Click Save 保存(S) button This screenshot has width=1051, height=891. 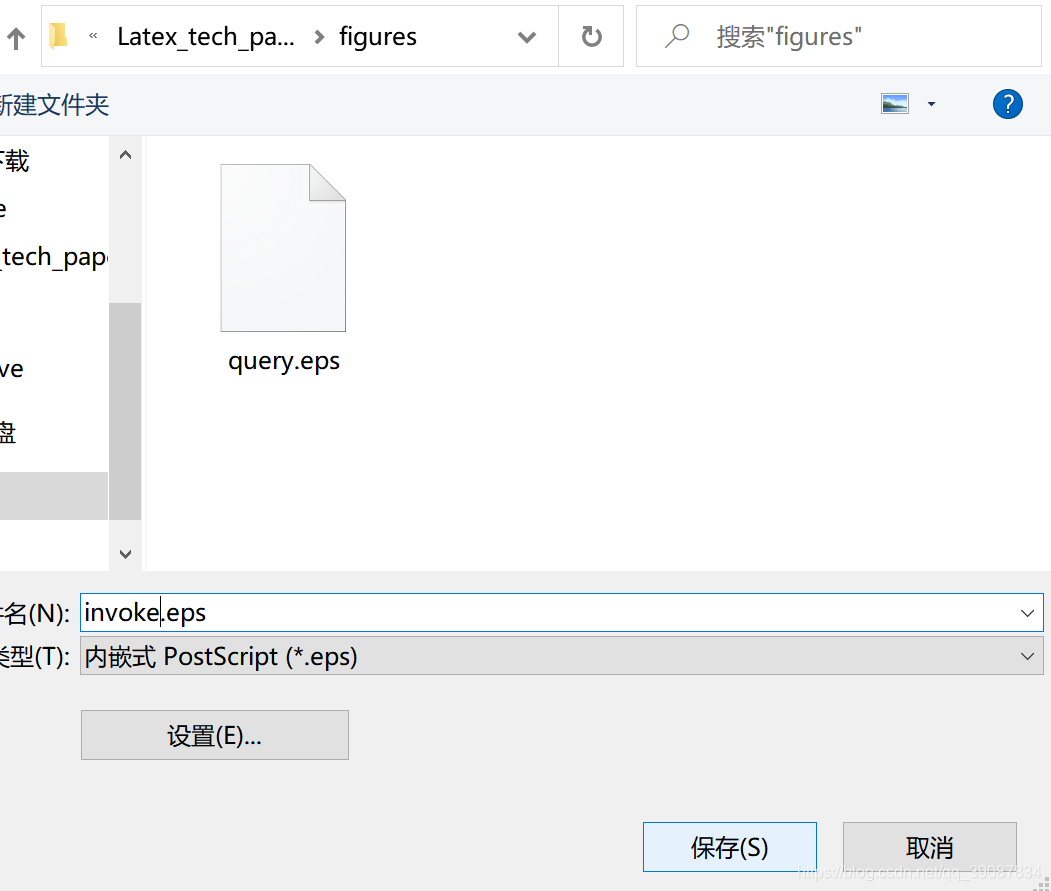tap(729, 847)
